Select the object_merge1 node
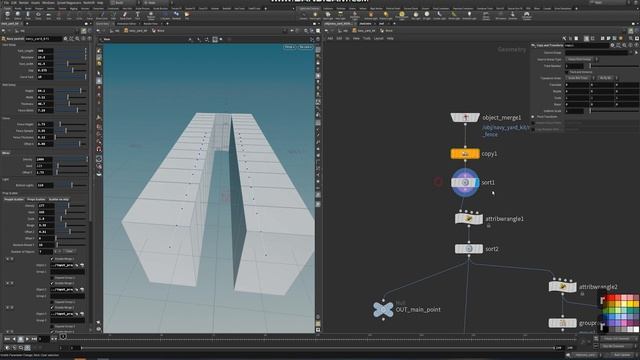 pyautogui.click(x=465, y=118)
